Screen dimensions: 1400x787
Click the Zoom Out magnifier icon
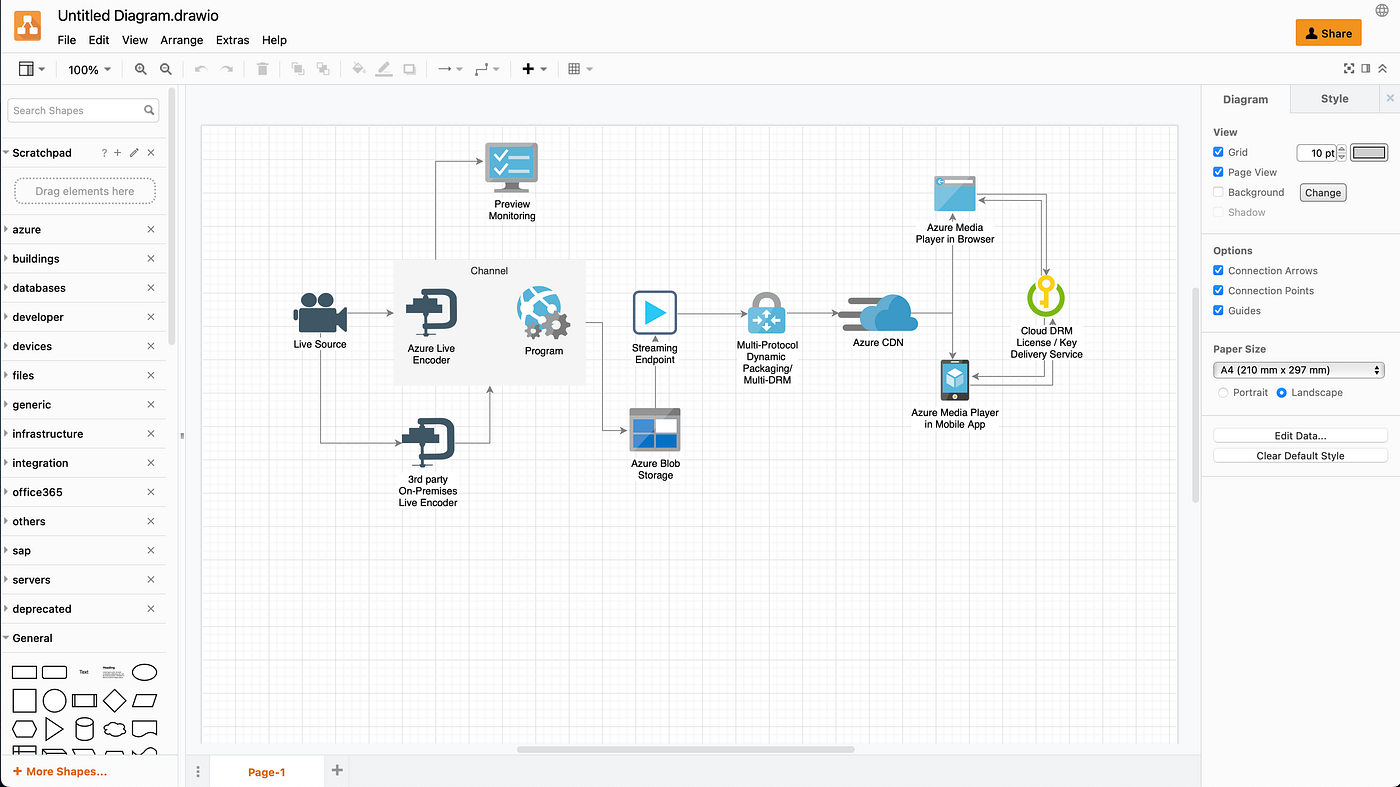[166, 69]
